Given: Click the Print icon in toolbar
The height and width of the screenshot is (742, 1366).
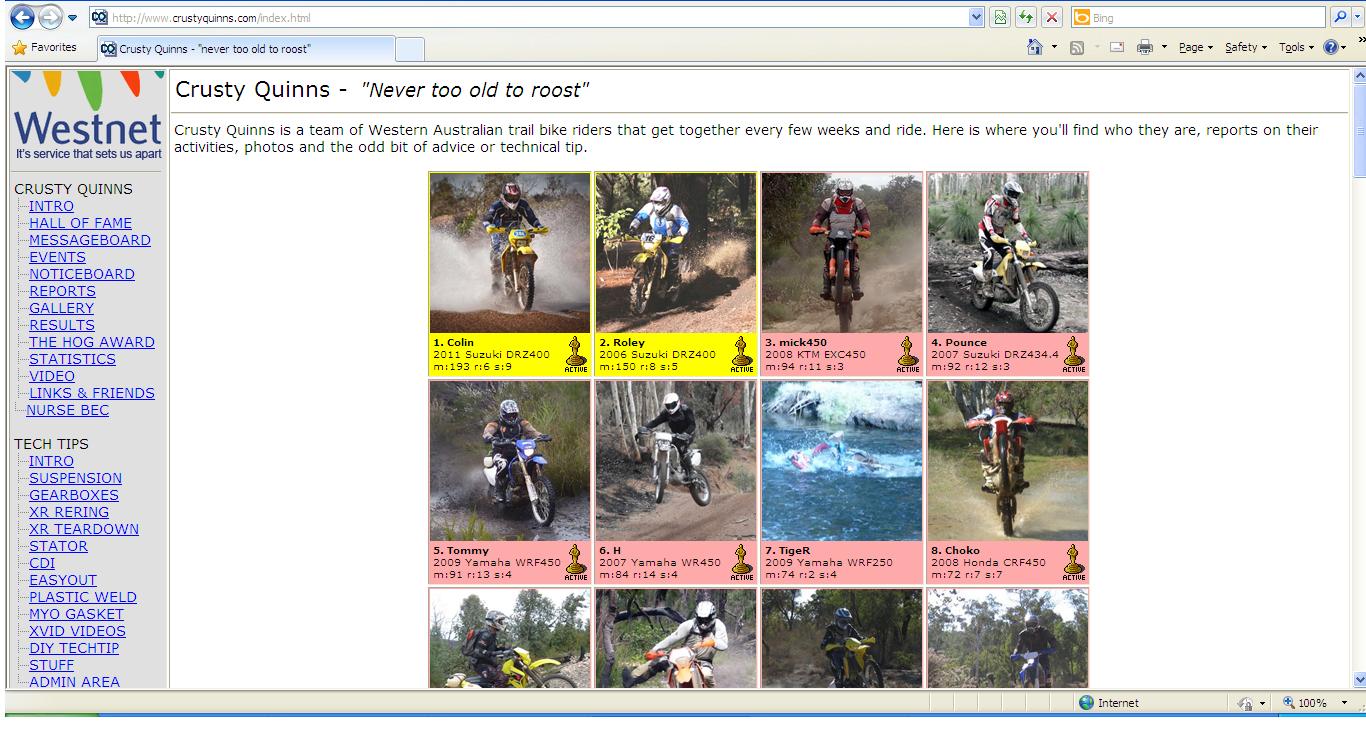Looking at the screenshot, I should click(x=1145, y=47).
